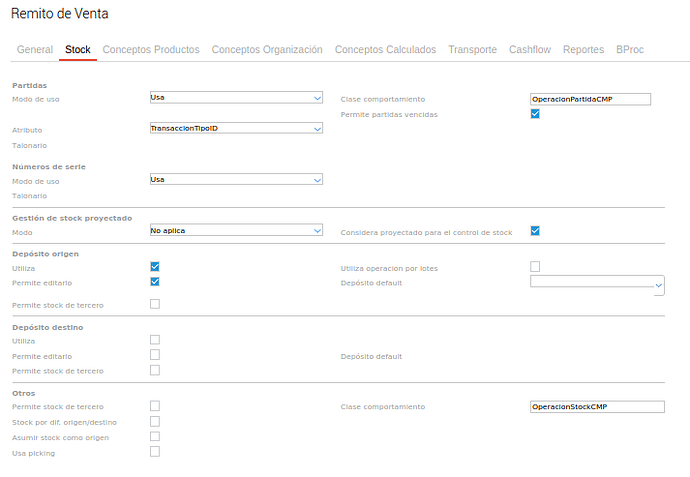Open the Reportes tab

point(583,49)
